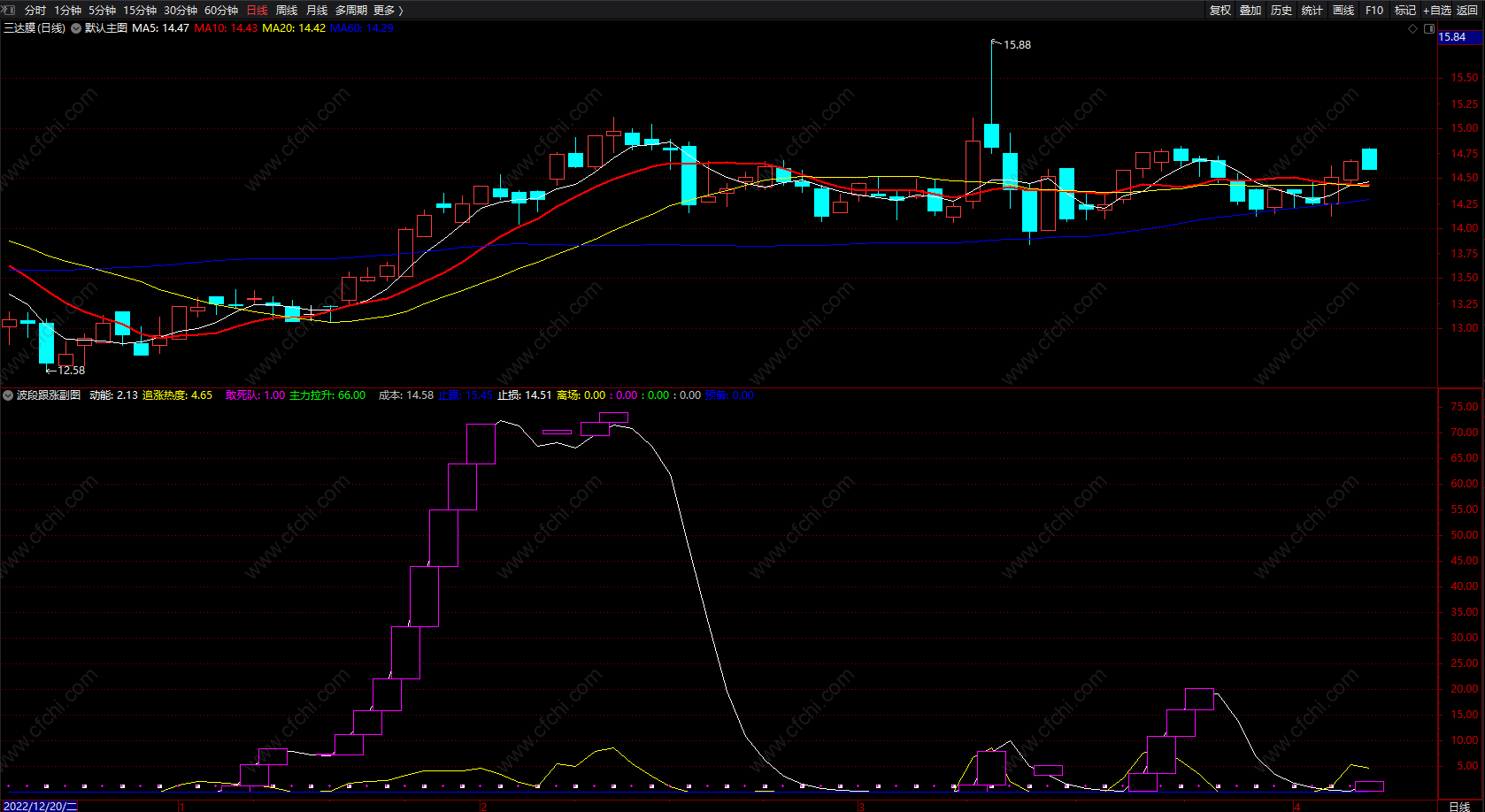Switch to 分时 intraday chart
Image resolution: width=1485 pixels, height=812 pixels.
click(x=35, y=11)
